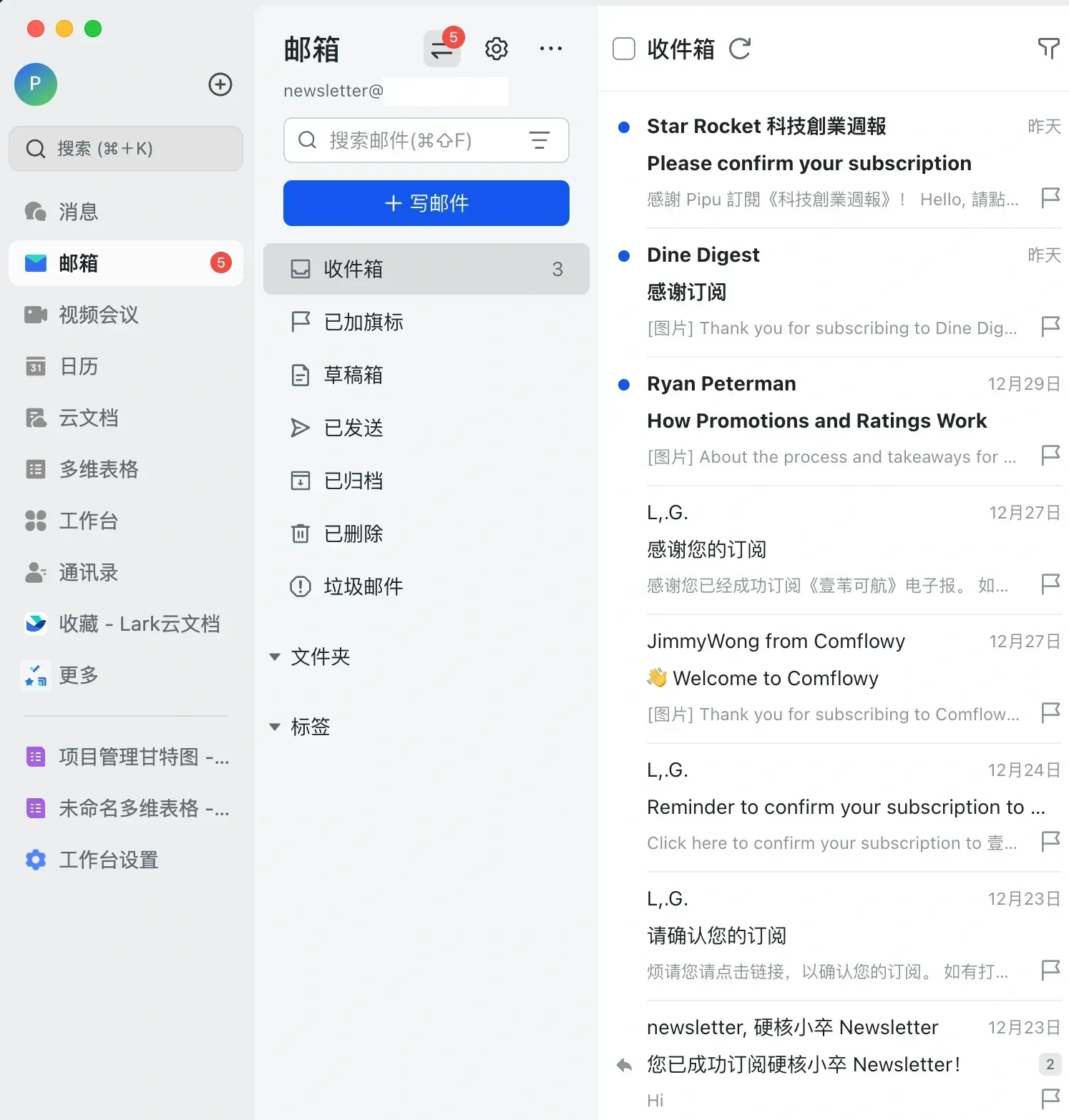The height and width of the screenshot is (1120, 1069).
Task: Click the 写邮件 compose button
Action: pos(426,203)
